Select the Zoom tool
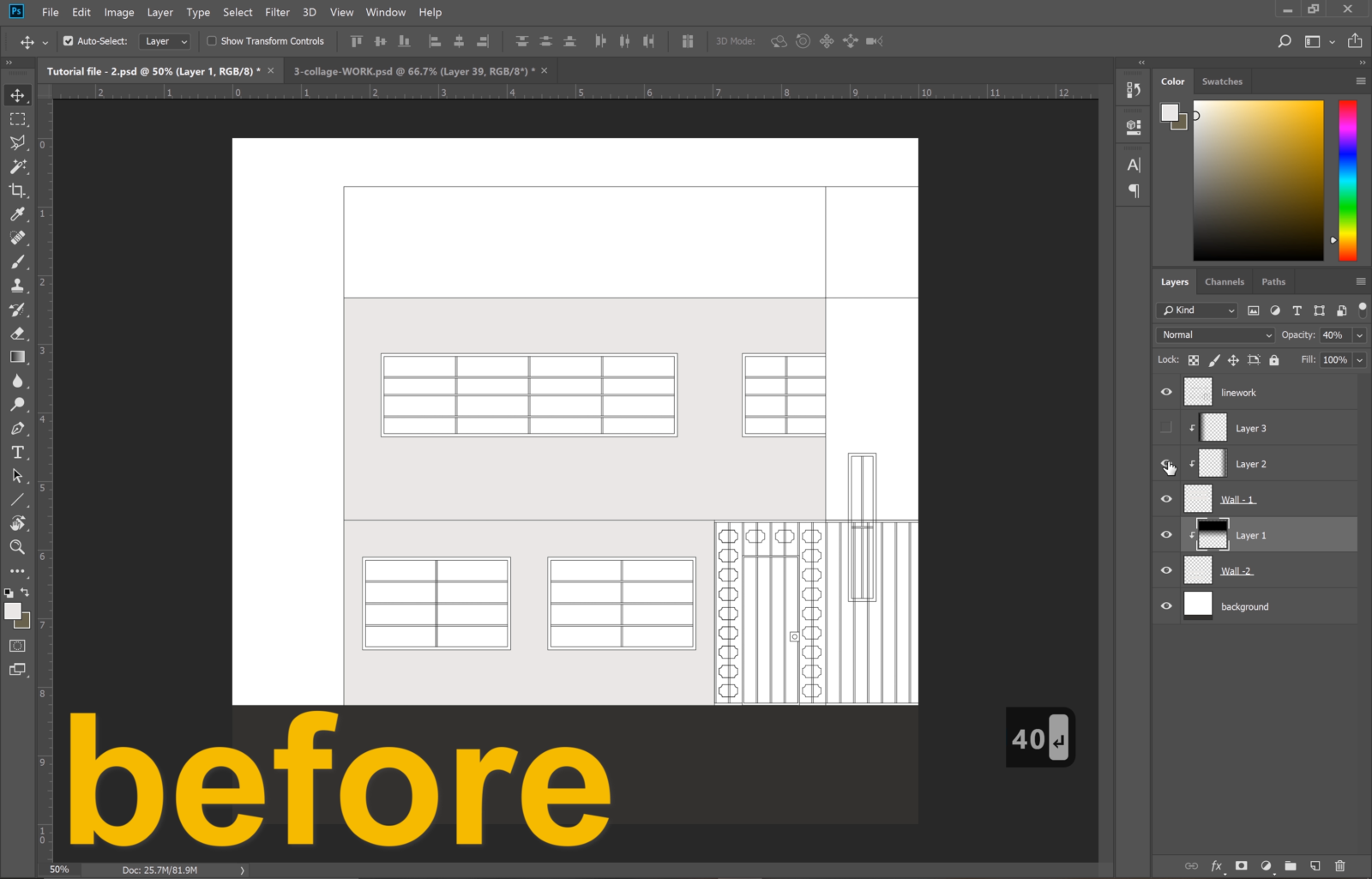The image size is (1372, 879). (17, 547)
